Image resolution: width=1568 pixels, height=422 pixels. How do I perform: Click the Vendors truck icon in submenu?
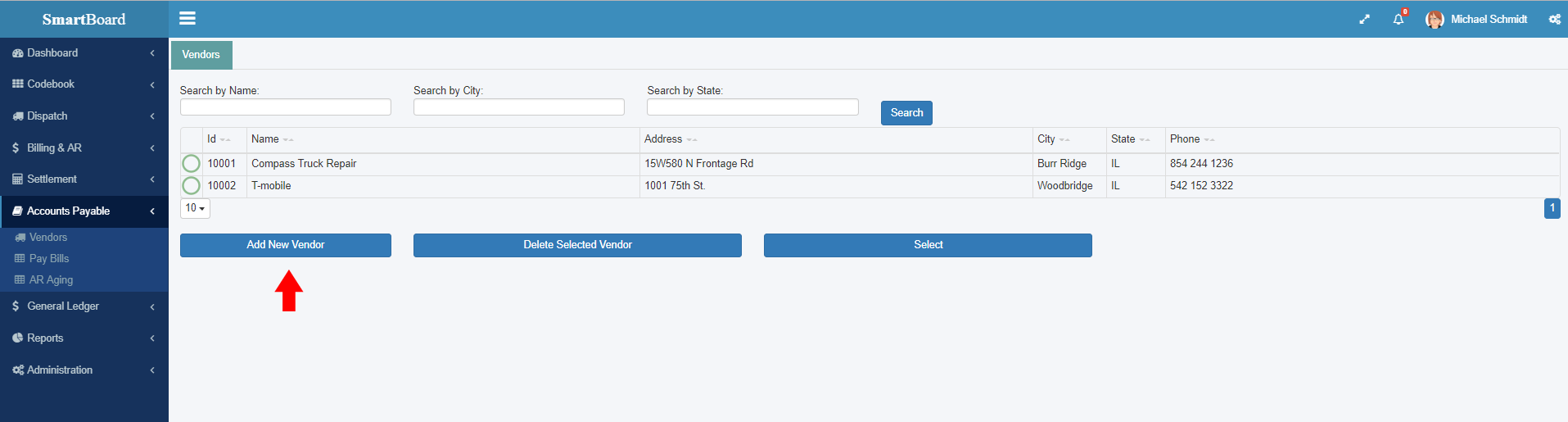pyautogui.click(x=20, y=238)
